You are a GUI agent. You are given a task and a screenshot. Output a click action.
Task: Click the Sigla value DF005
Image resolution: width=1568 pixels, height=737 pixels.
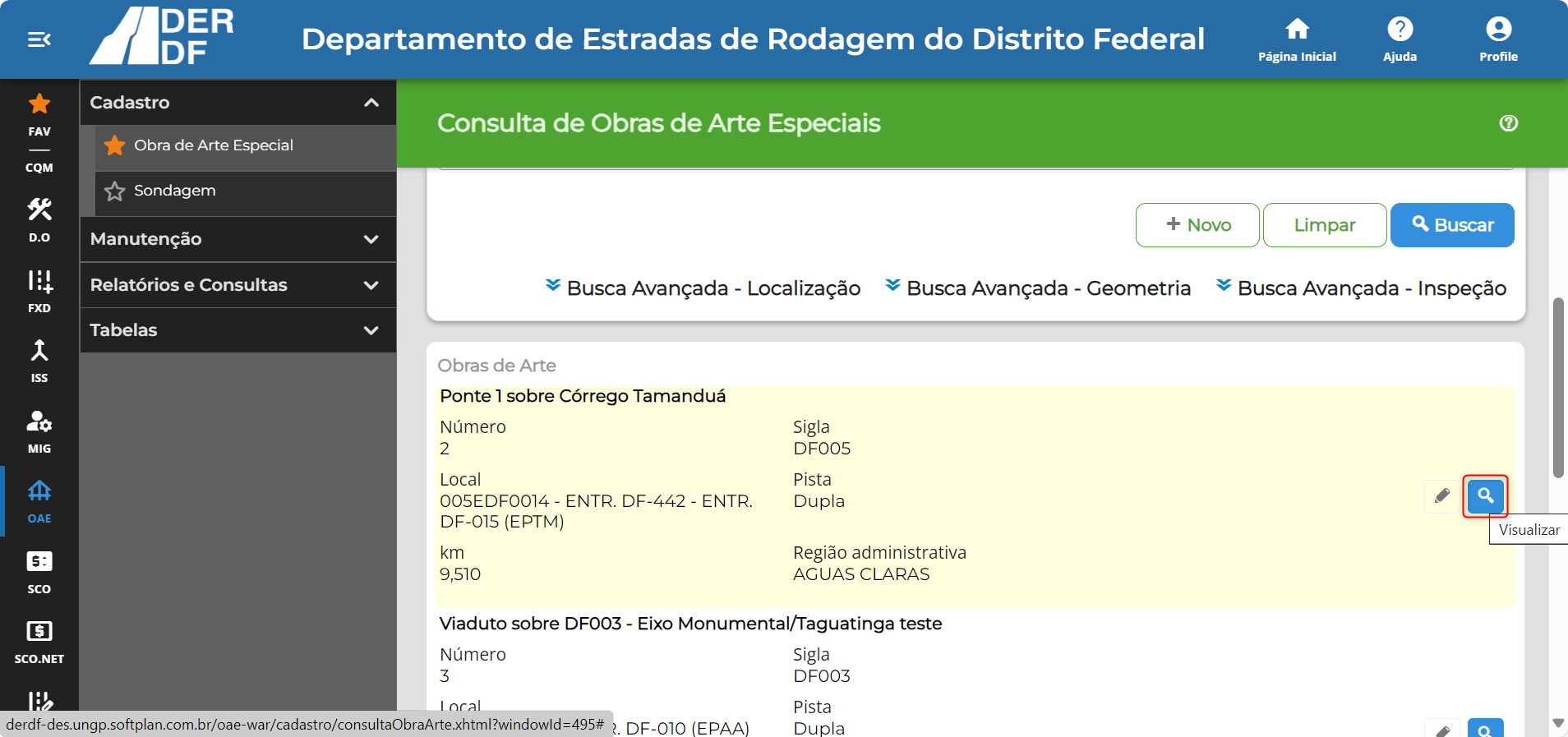point(822,449)
